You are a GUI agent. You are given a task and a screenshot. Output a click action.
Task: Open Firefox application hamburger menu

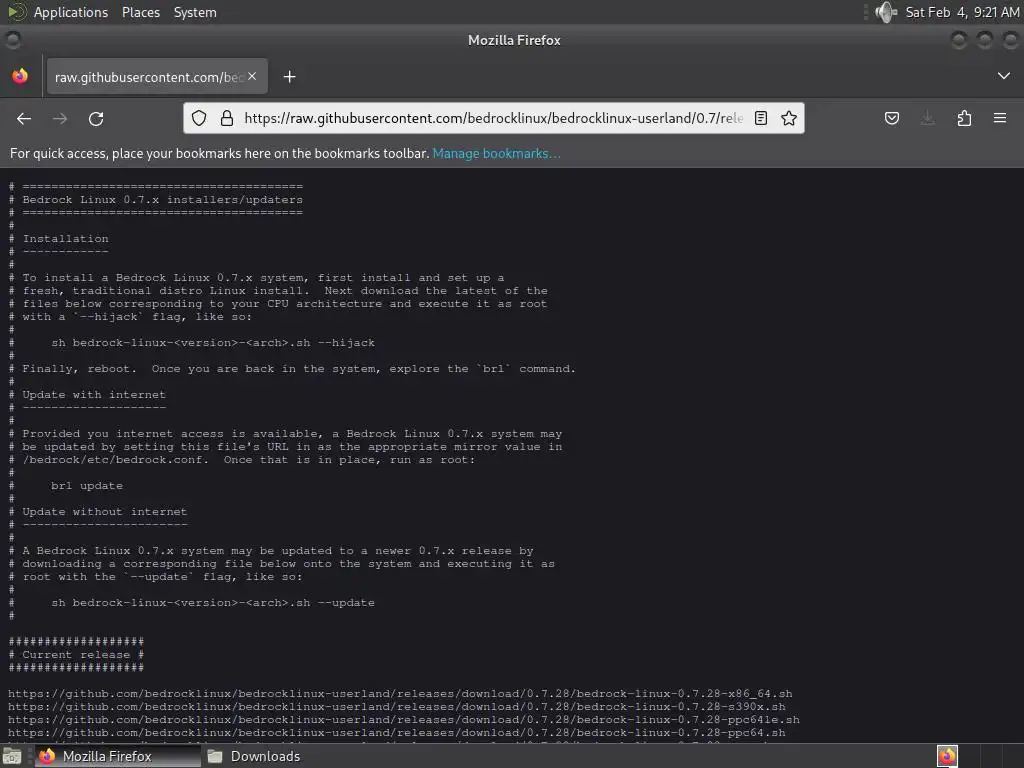click(x=1000, y=118)
